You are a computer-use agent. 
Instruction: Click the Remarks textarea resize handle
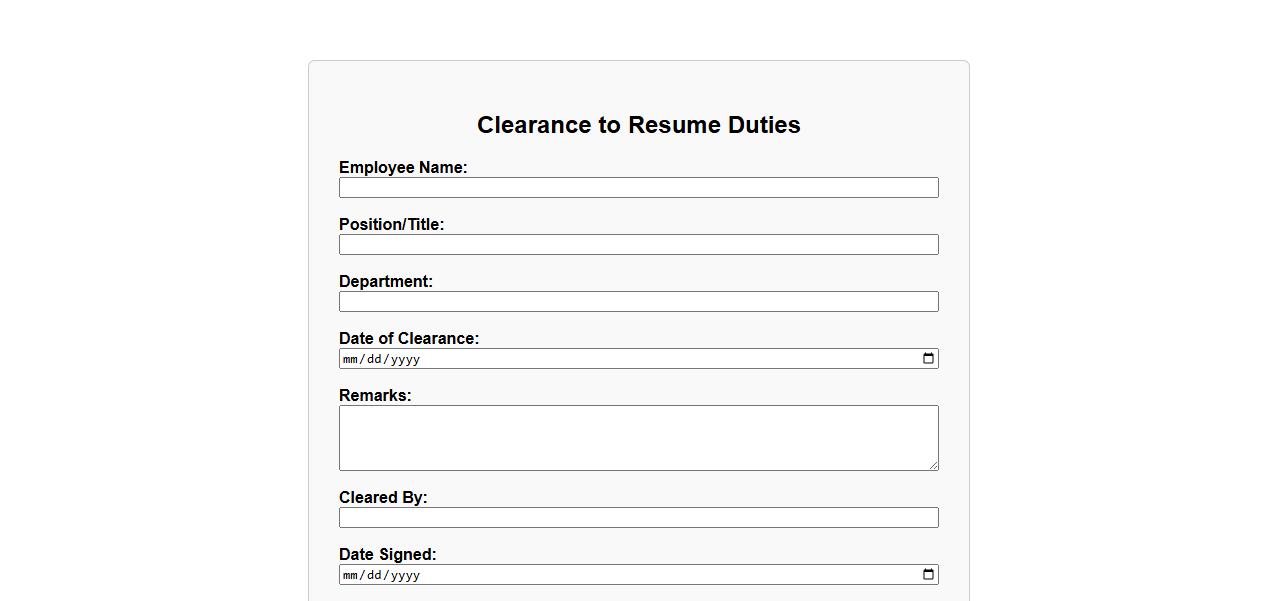(934, 465)
